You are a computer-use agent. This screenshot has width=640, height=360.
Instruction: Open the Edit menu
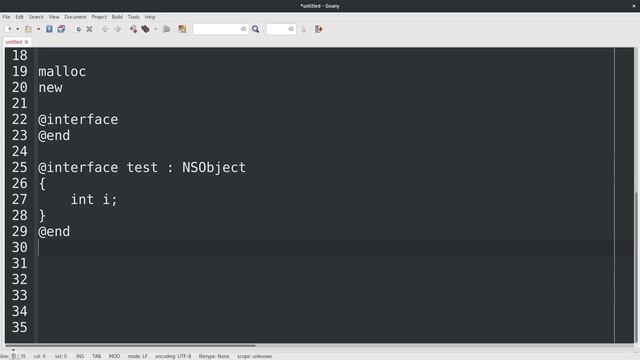pyautogui.click(x=19, y=17)
